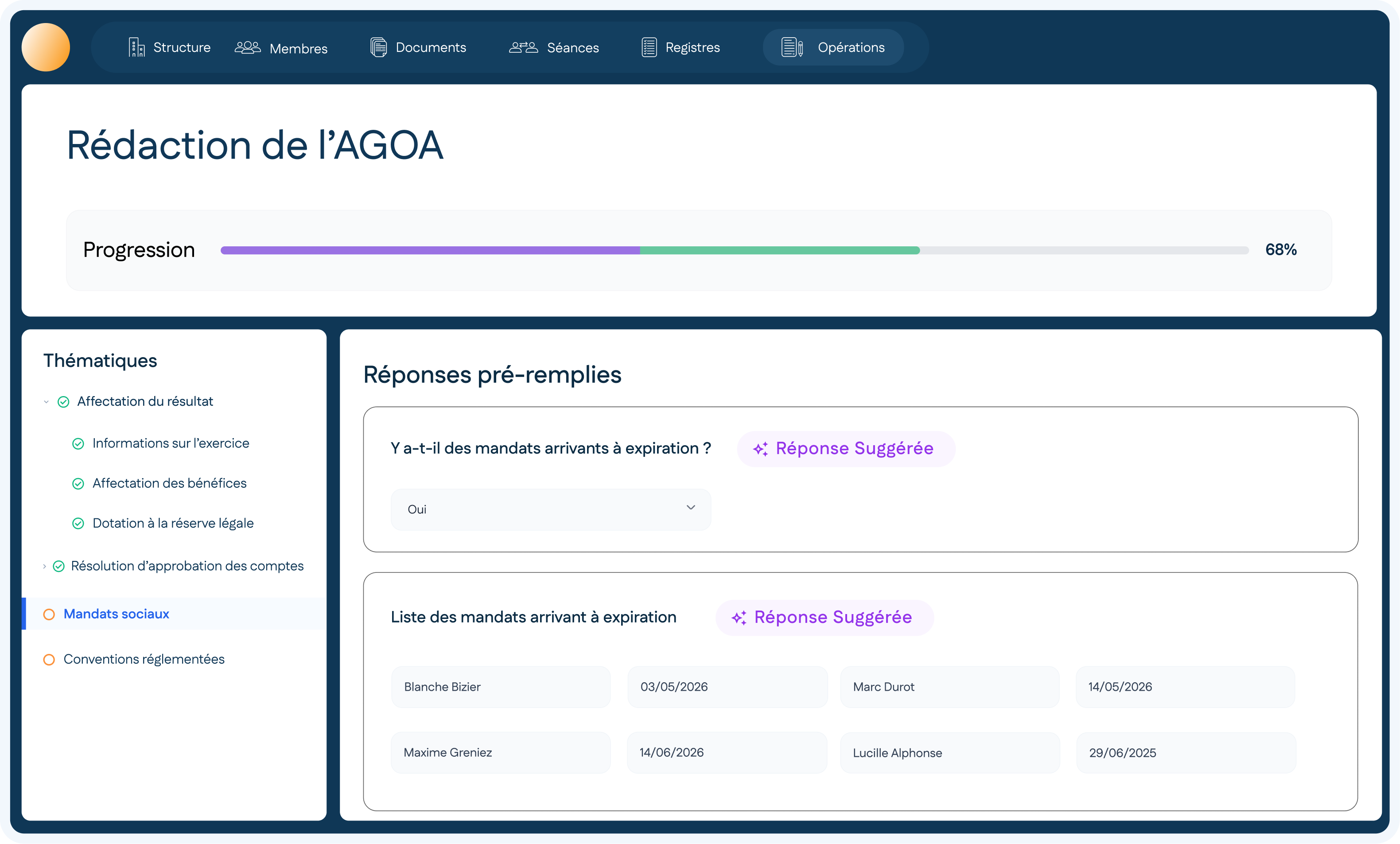Click the Liste des mandats arrivant à expiration label
The height and width of the screenshot is (844, 1400).
click(533, 617)
